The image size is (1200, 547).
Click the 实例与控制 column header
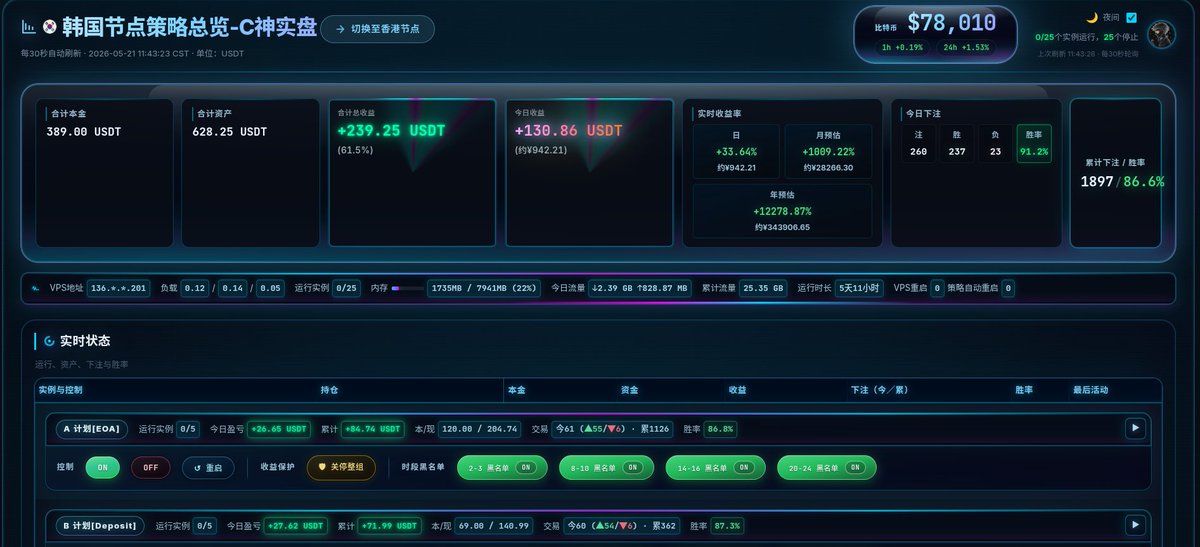[x=60, y=390]
